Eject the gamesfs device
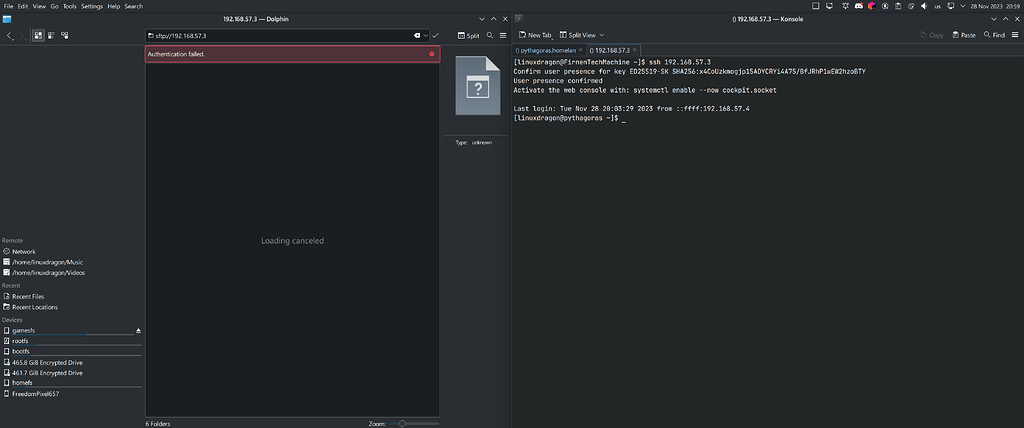This screenshot has height=428, width=1024. pyautogui.click(x=139, y=329)
